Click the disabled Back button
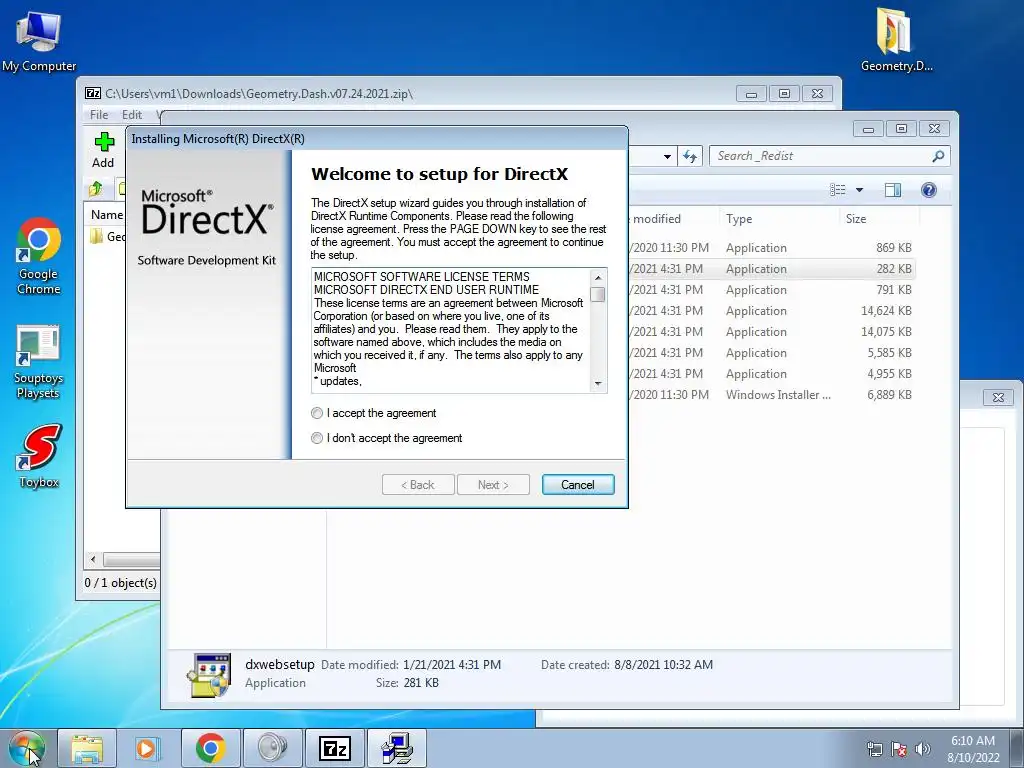The width and height of the screenshot is (1024, 768). pyautogui.click(x=418, y=485)
